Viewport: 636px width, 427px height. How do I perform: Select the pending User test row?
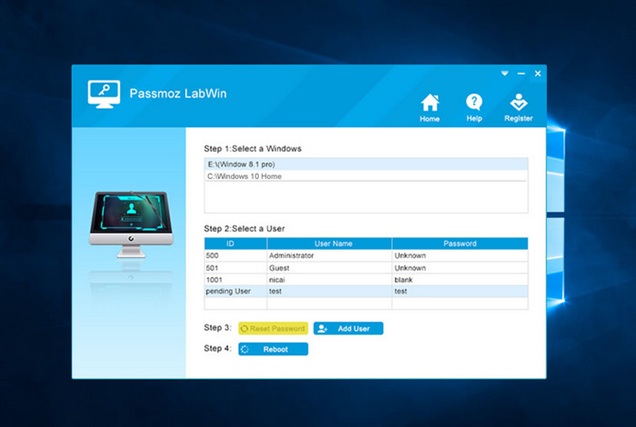pos(365,291)
